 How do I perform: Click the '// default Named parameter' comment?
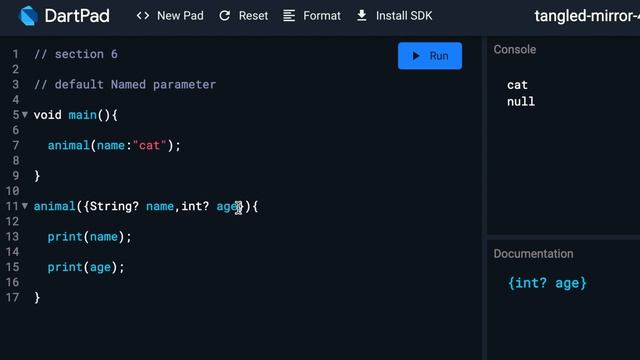click(x=125, y=84)
